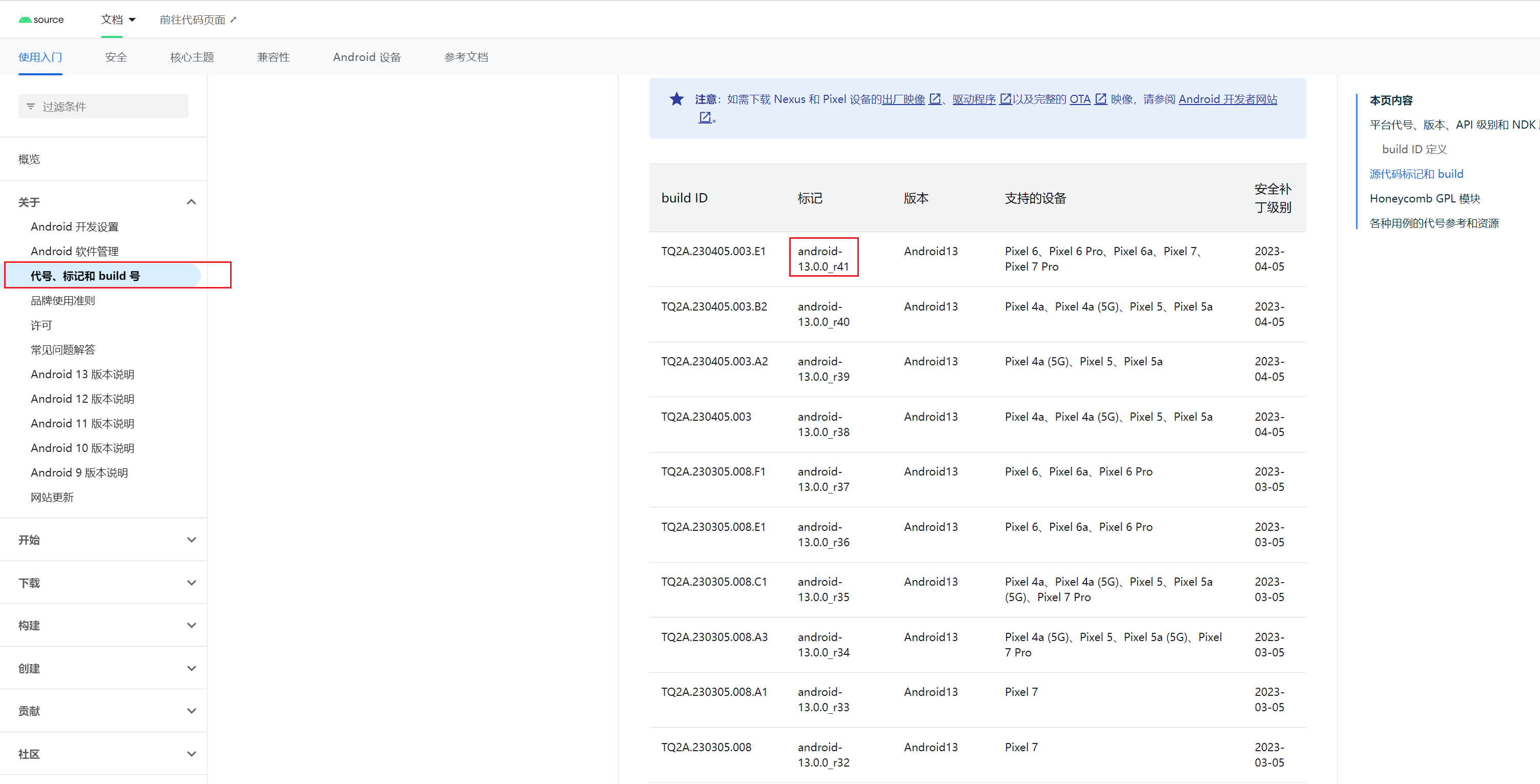Switch to the 使用入门 tab

(x=40, y=57)
